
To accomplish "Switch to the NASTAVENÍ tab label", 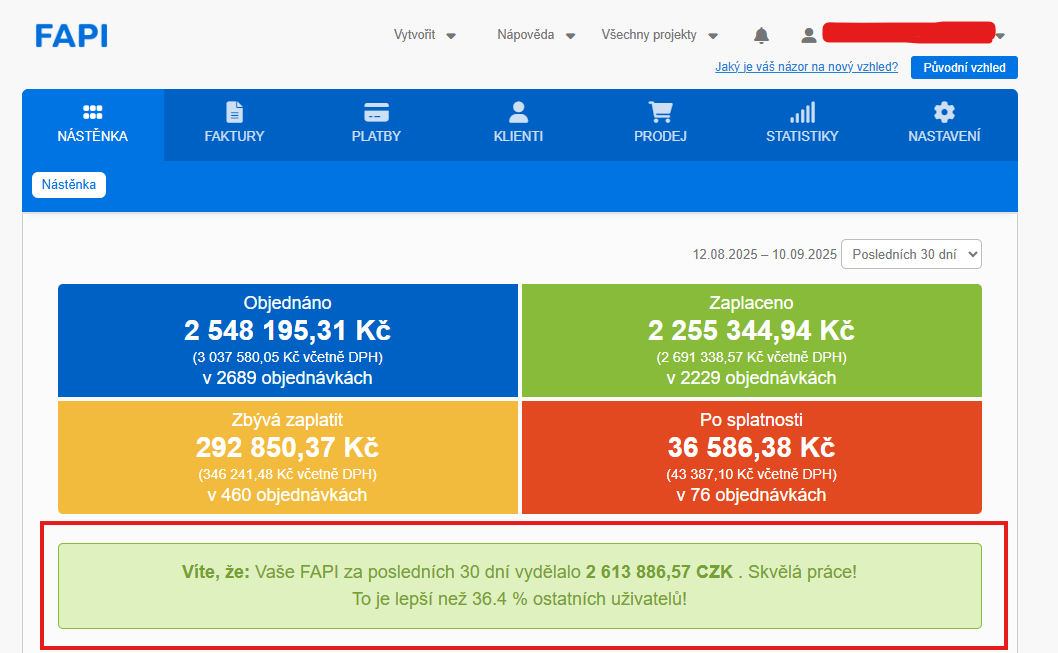I will 944,136.
